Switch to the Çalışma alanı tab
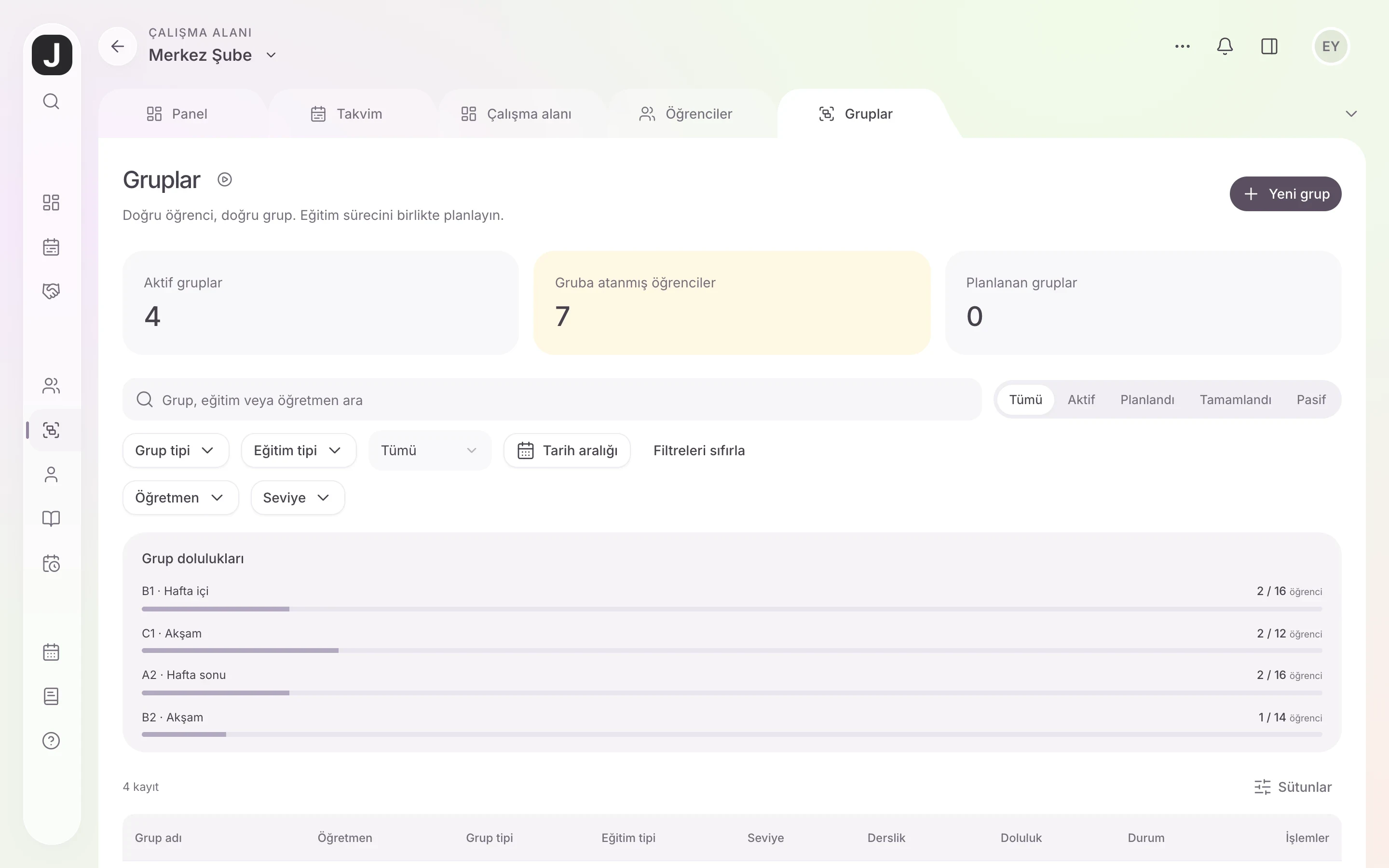Screen dimensions: 1389x868 click(516, 114)
